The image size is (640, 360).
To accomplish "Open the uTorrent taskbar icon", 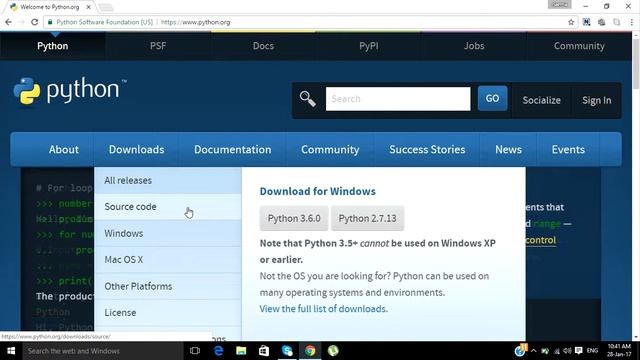I will [x=333, y=351].
